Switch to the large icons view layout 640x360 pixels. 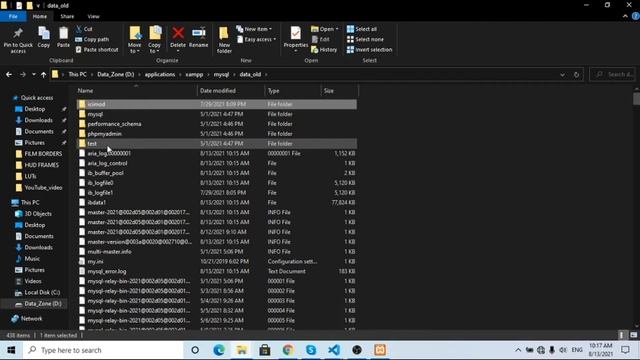pos(633,335)
